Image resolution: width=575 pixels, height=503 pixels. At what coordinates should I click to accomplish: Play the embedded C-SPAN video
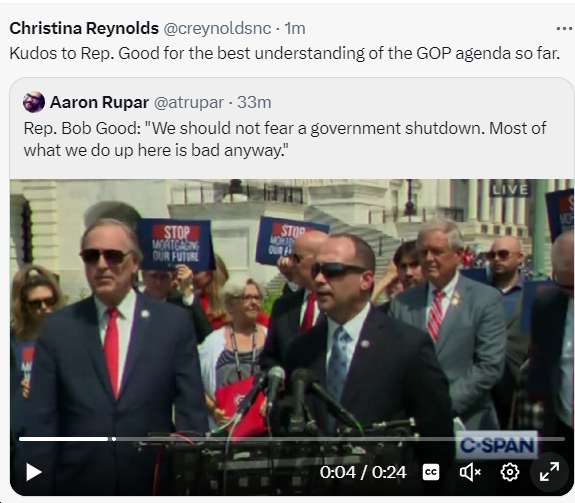(x=34, y=472)
